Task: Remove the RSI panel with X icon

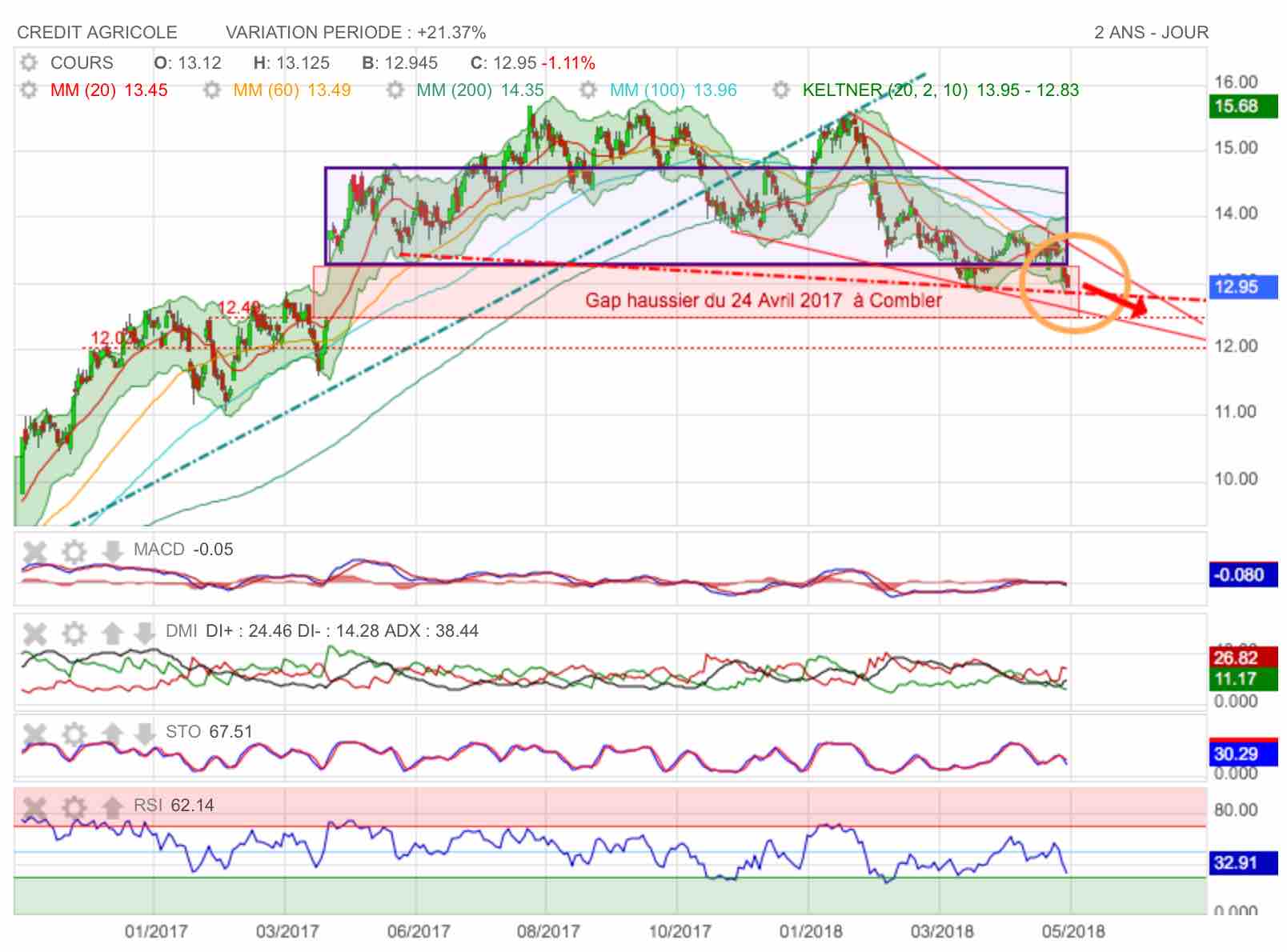Action: 34,807
